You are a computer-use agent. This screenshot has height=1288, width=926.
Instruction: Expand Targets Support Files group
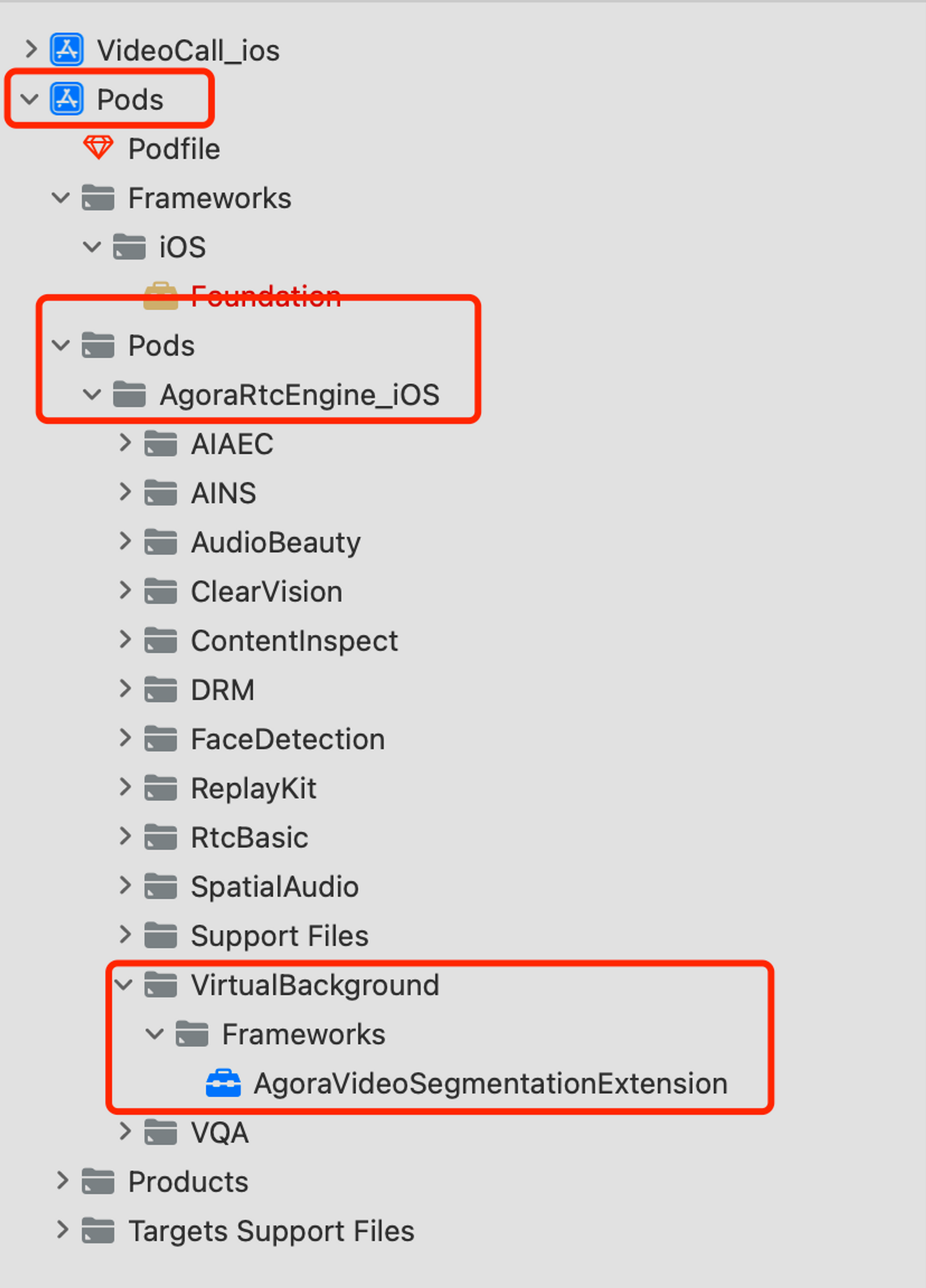[x=63, y=1230]
